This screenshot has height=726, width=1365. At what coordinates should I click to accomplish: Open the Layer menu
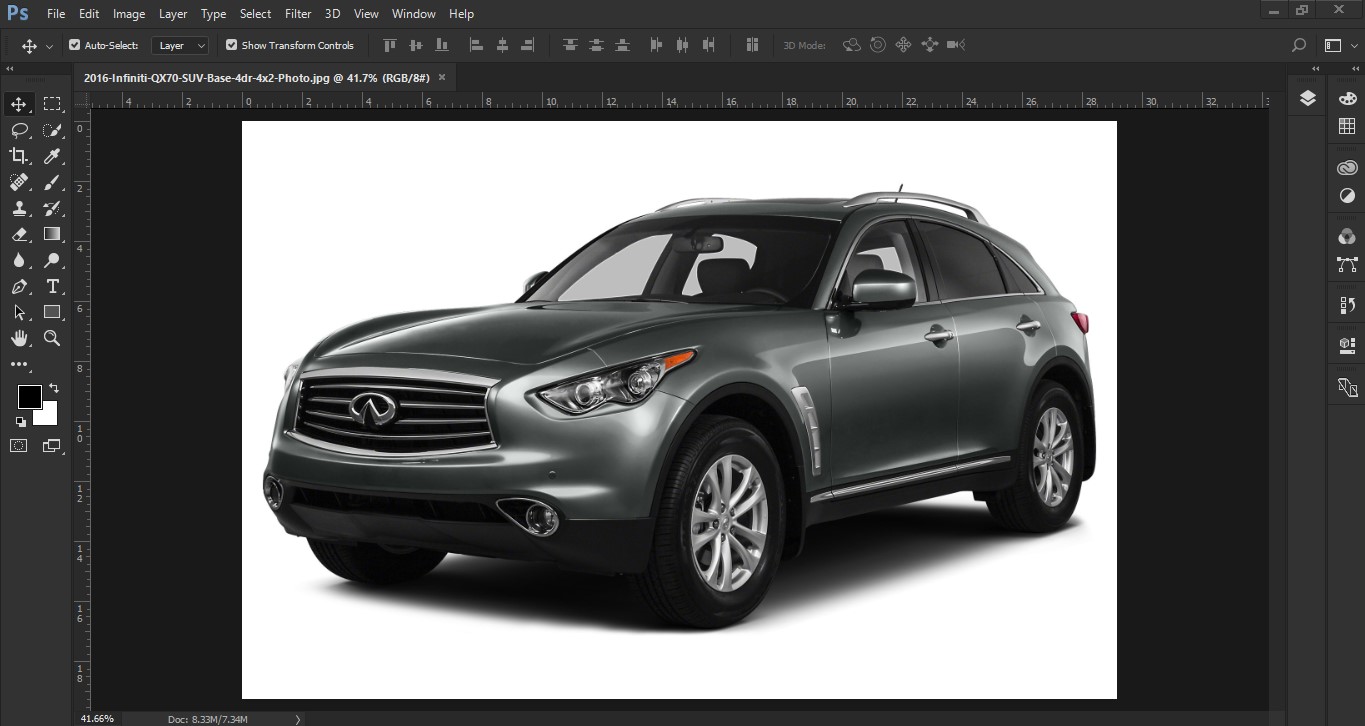pos(173,14)
